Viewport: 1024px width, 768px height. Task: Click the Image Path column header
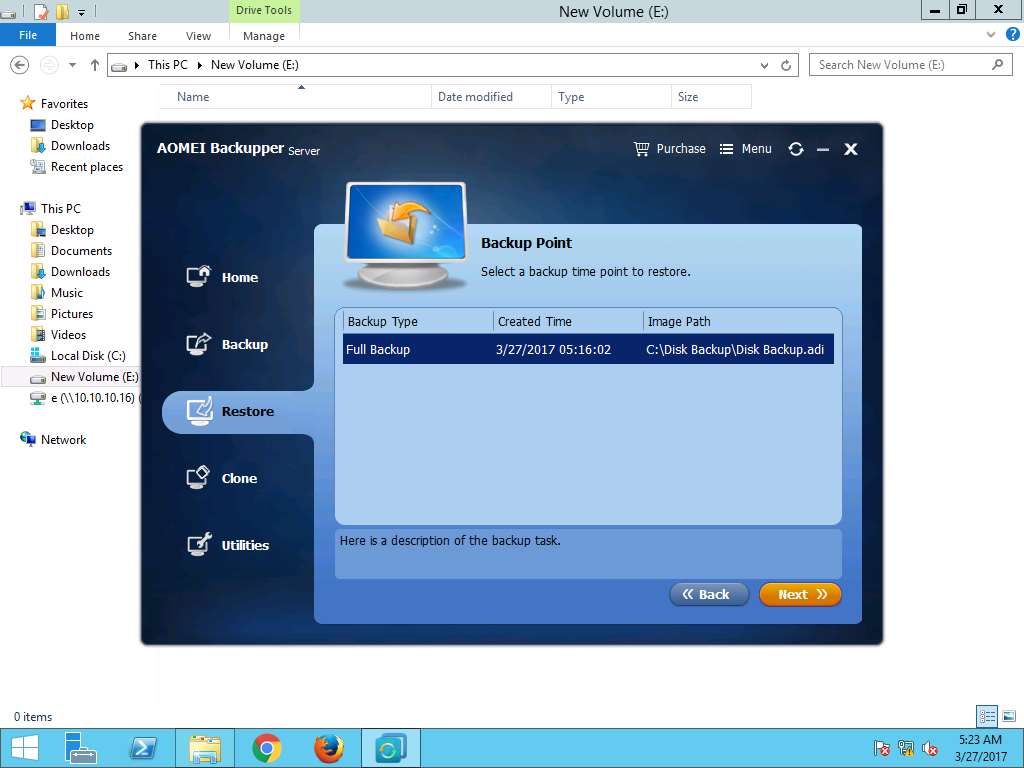[739, 321]
